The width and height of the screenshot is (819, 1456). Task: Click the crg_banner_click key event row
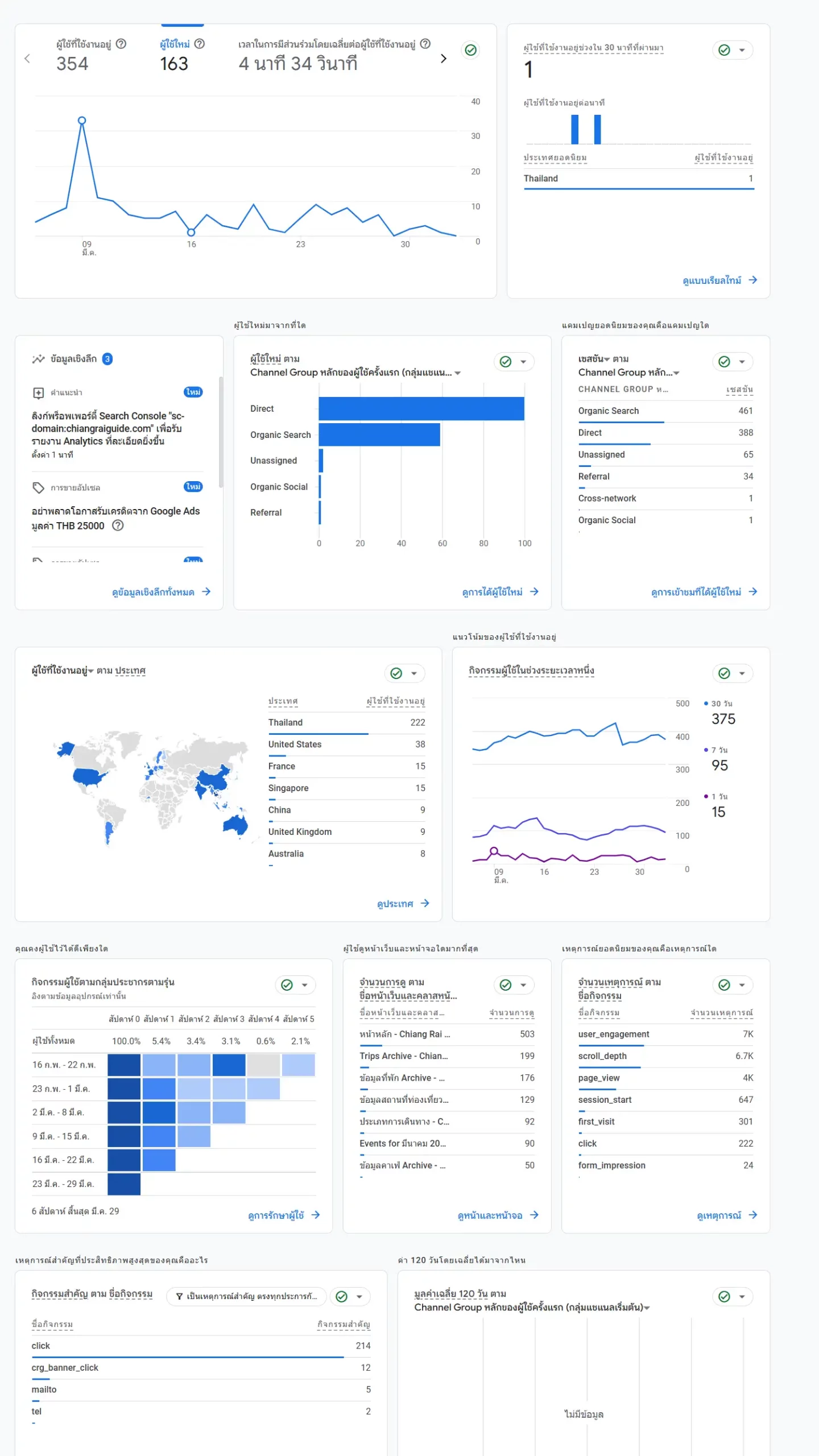click(201, 1367)
